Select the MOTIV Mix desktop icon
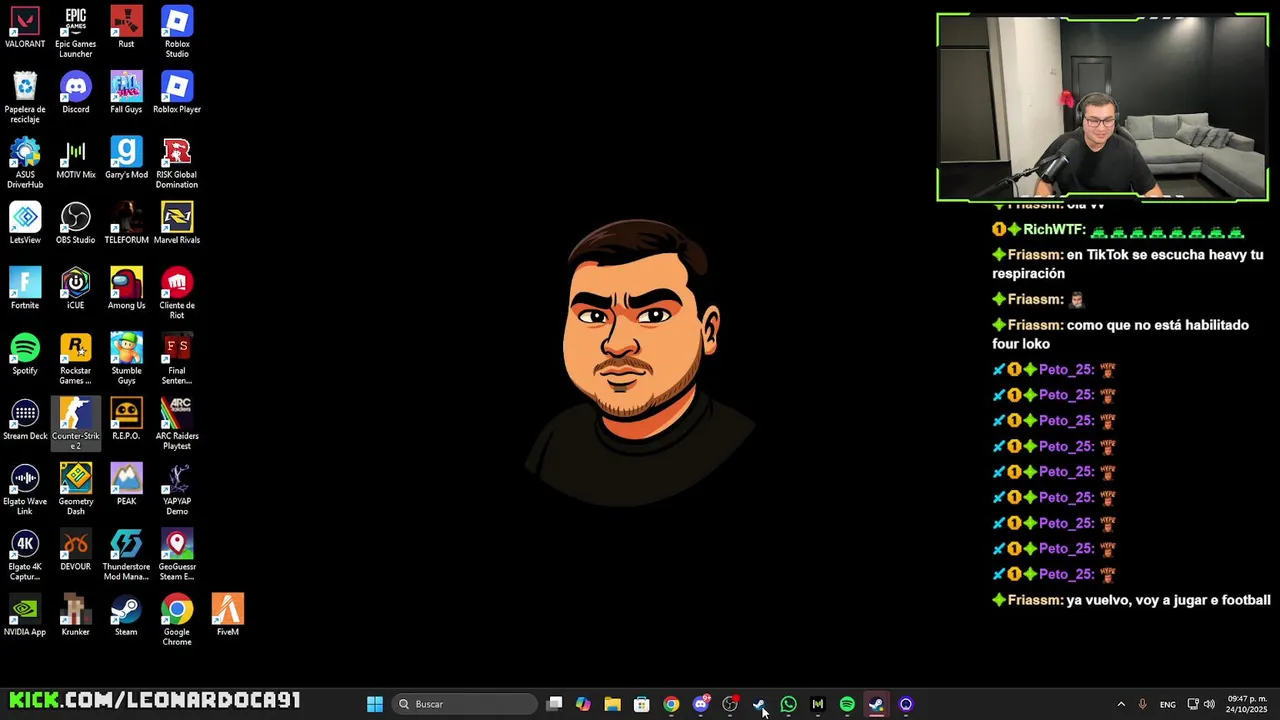This screenshot has width=1280, height=720. 76,159
